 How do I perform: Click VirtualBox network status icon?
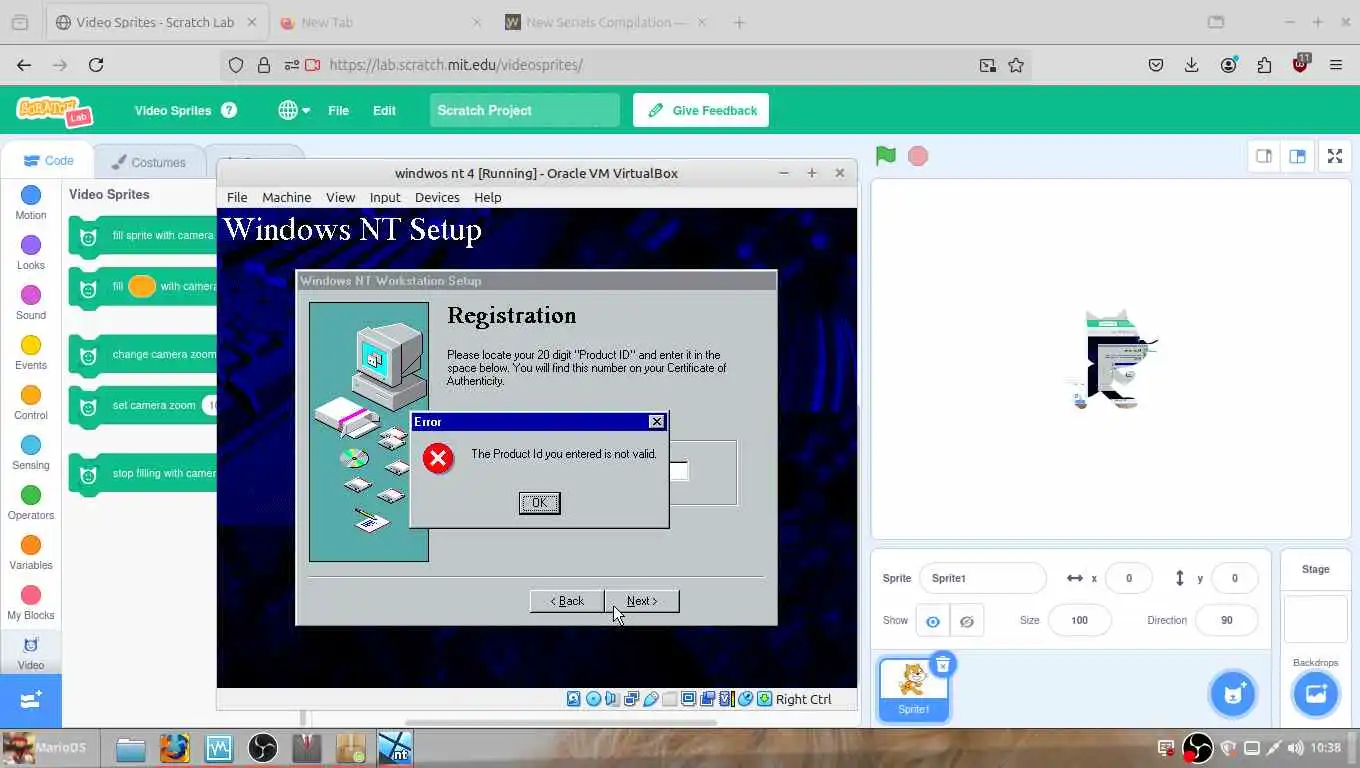point(631,699)
